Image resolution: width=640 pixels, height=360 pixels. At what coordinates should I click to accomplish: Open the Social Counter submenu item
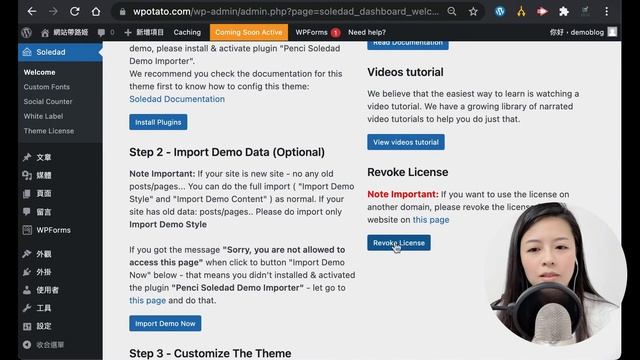click(x=48, y=102)
